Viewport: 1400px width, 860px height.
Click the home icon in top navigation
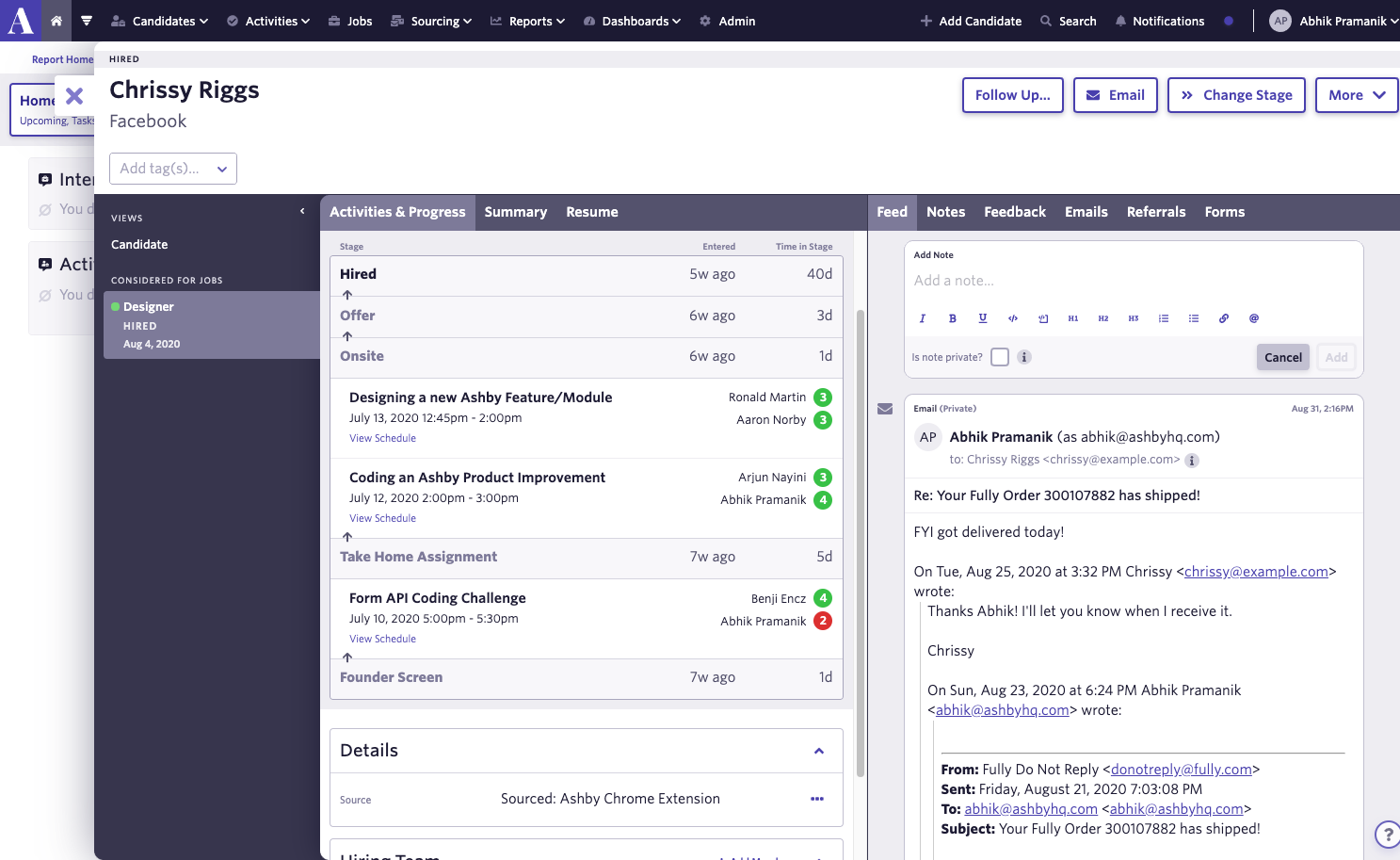(56, 21)
